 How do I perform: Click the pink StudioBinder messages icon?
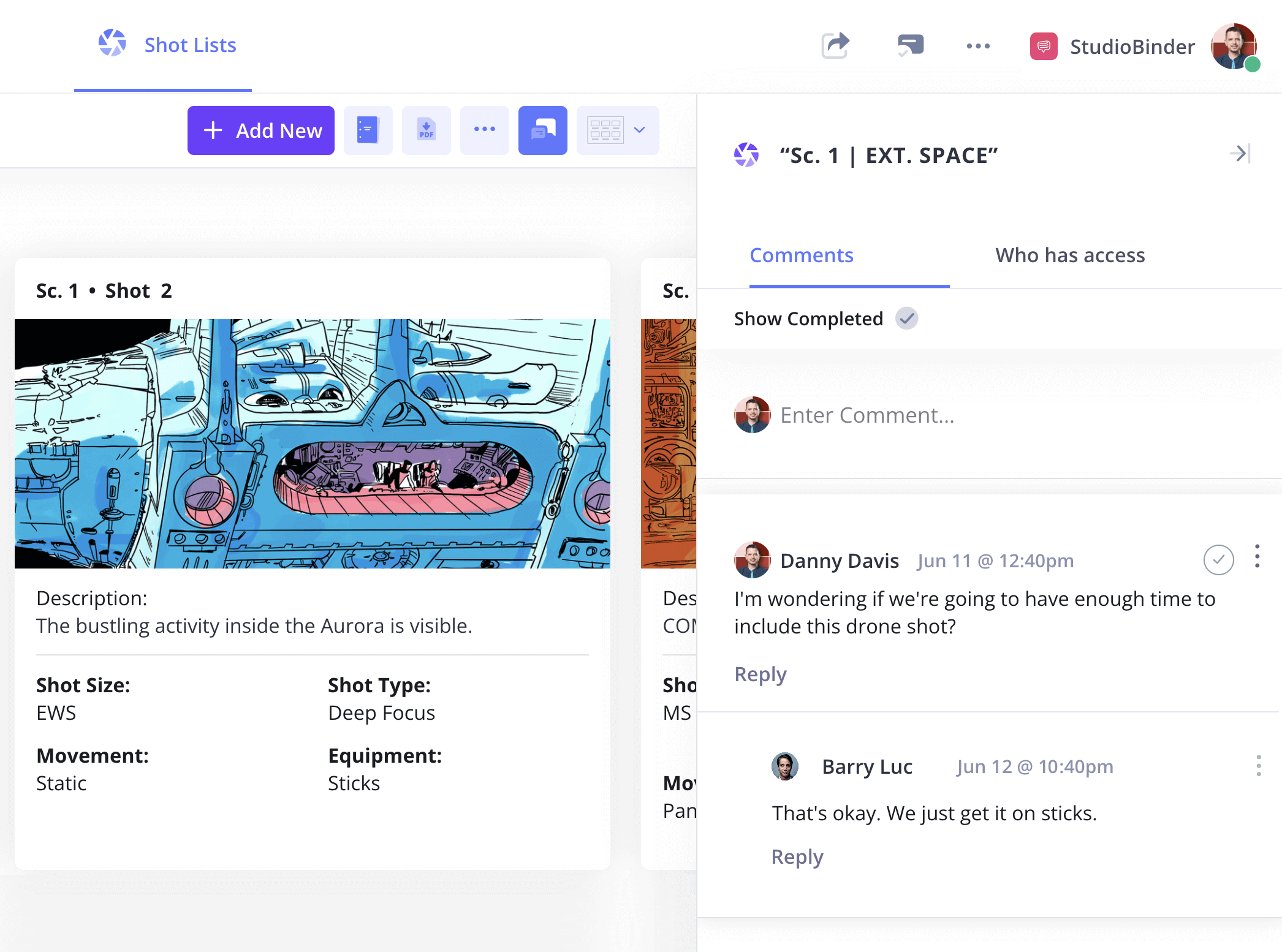(x=1044, y=45)
